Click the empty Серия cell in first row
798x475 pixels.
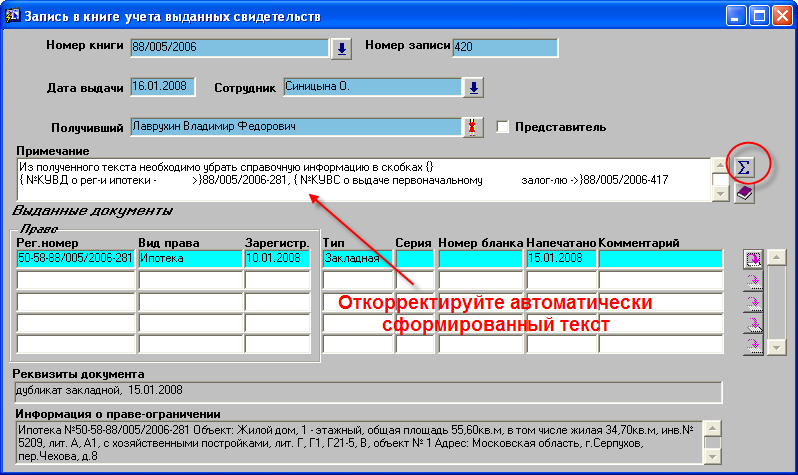[x=415, y=259]
